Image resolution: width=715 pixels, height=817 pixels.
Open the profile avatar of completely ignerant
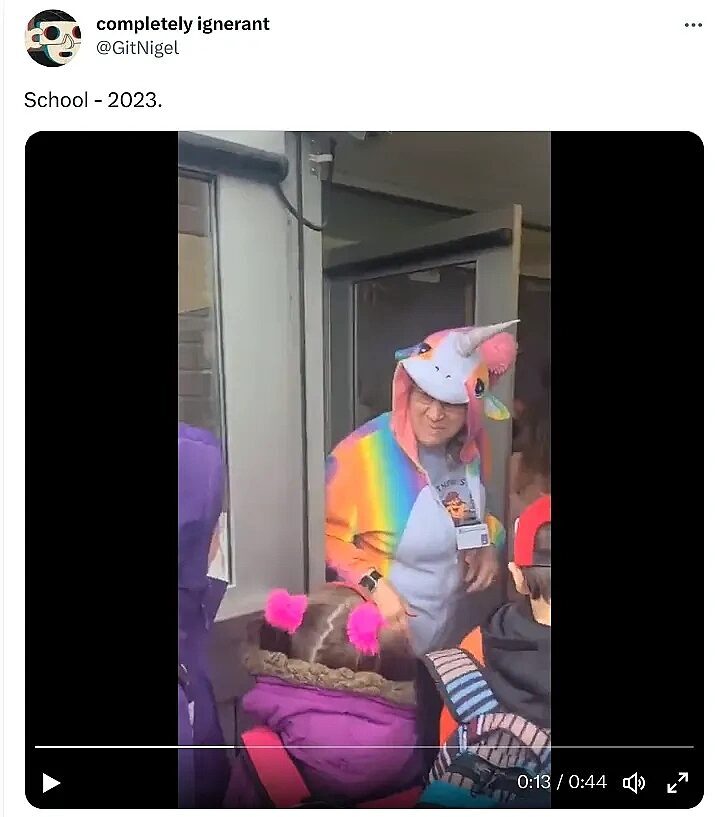53,38
